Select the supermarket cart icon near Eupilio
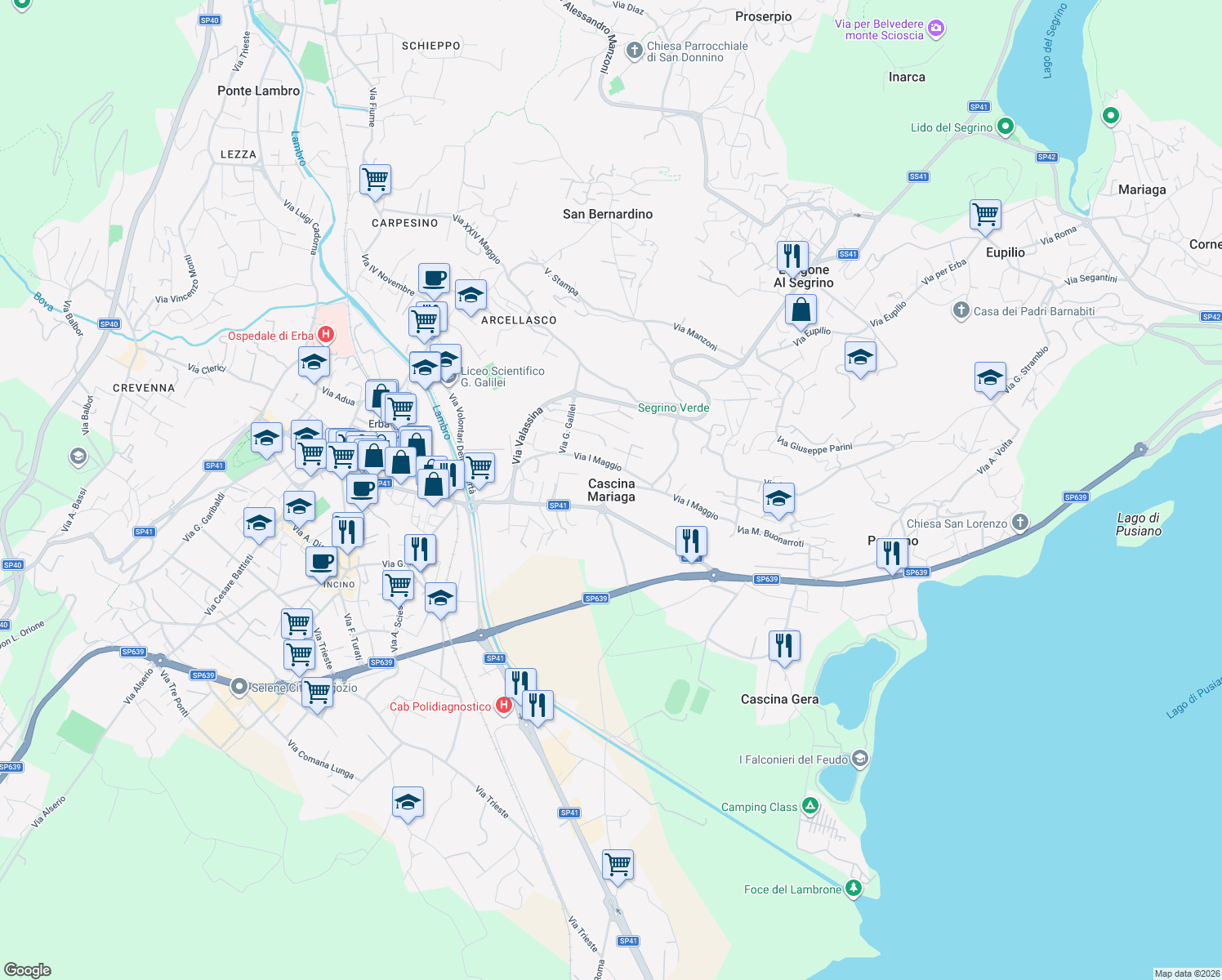 [985, 214]
